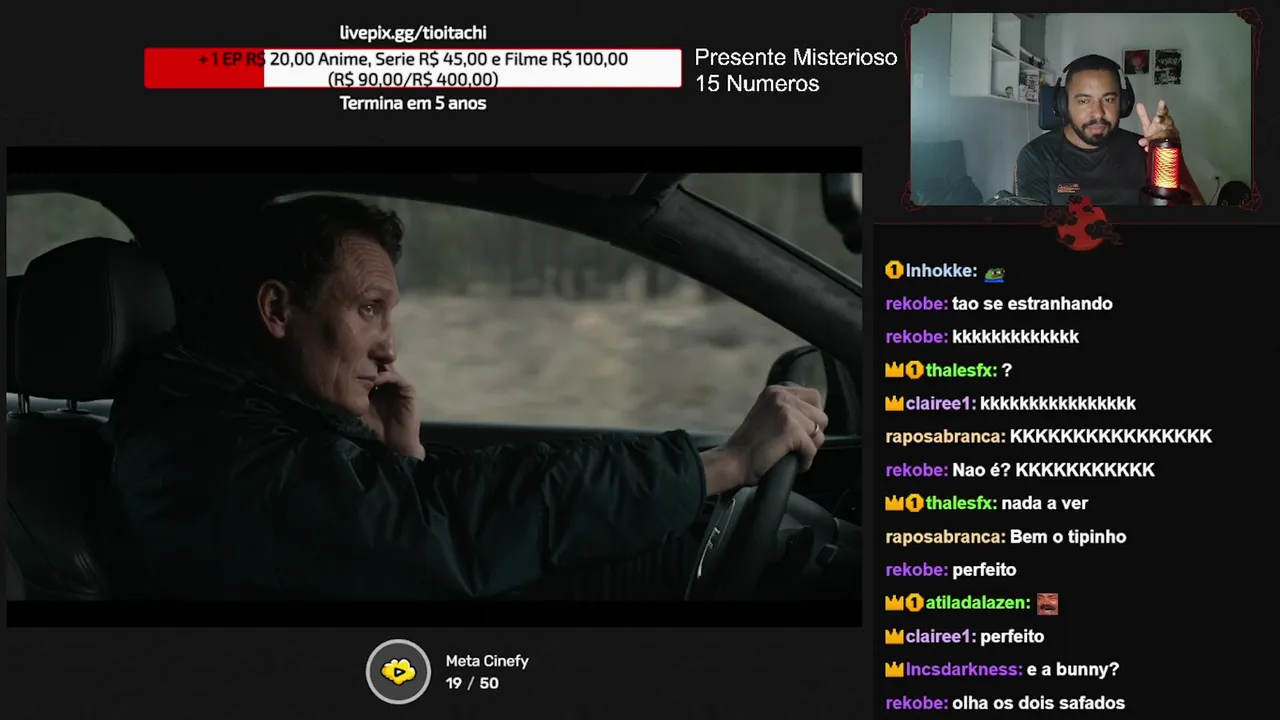This screenshot has width=1280, height=720.
Task: Click 'Presente Misterioso' text
Action: [x=796, y=58]
